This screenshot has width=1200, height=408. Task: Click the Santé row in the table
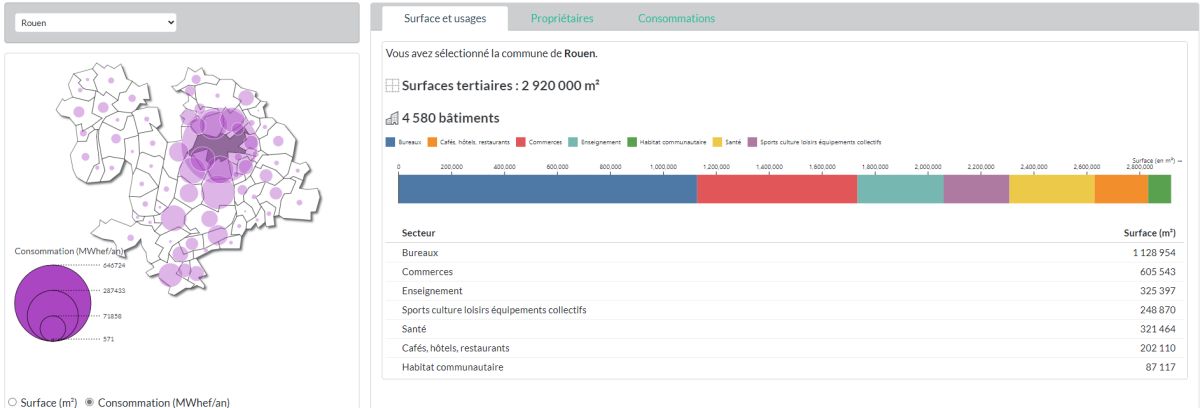coord(783,329)
